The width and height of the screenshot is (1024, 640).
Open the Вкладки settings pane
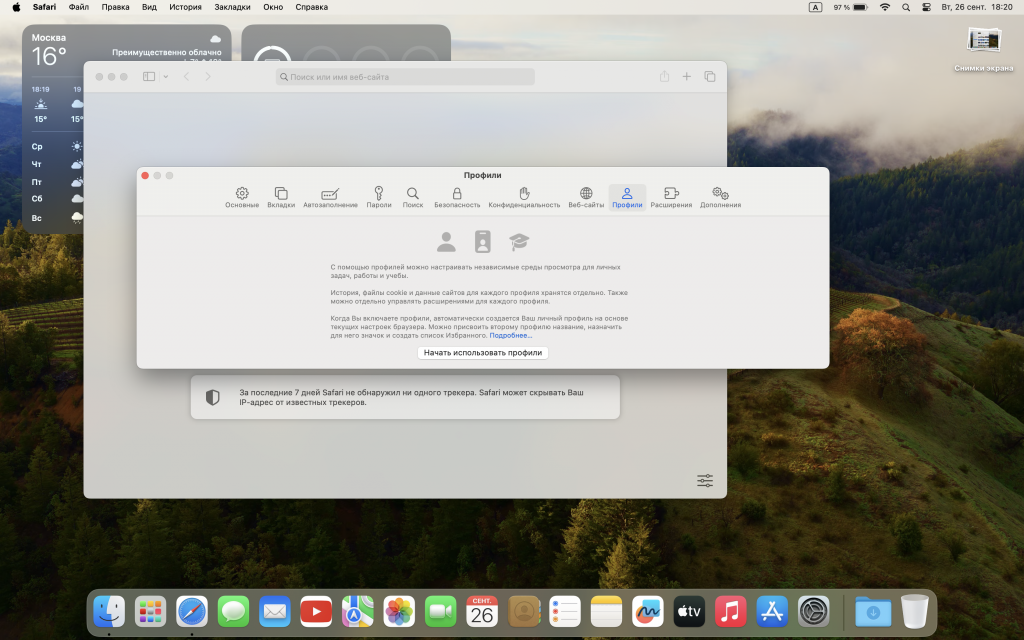tap(281, 197)
